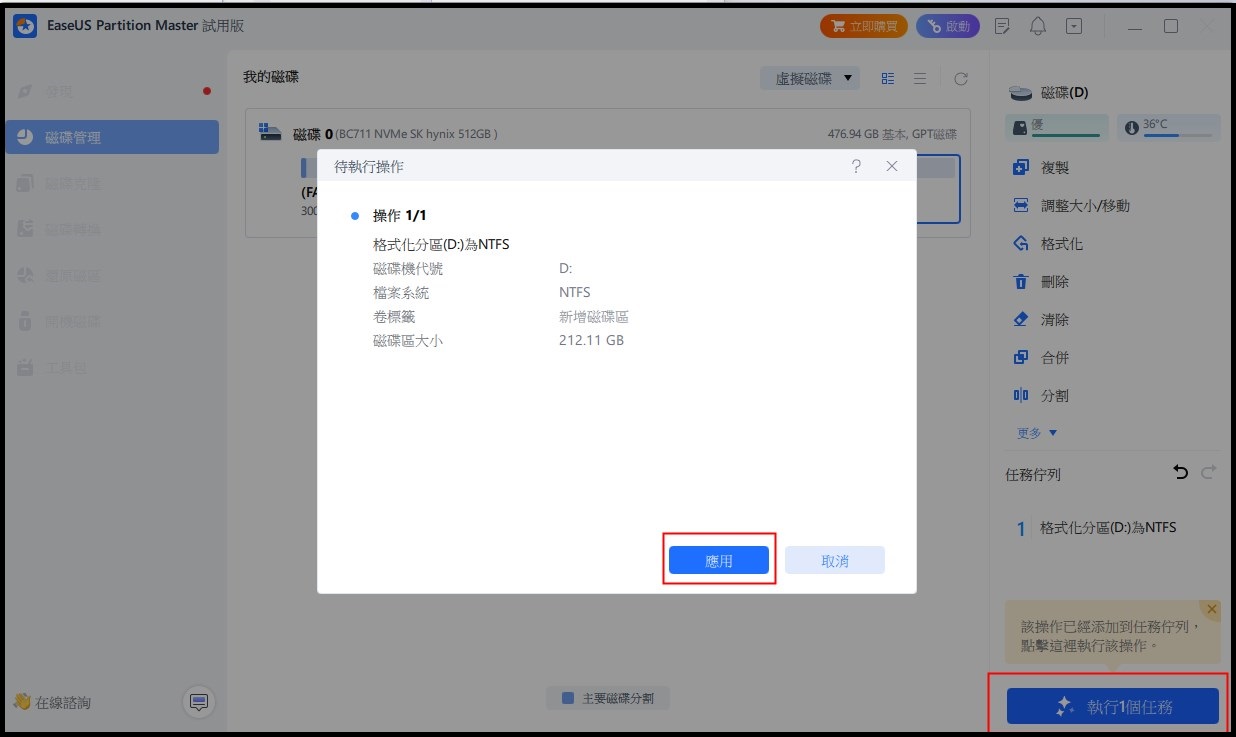Screen dimensions: 1236x737
Task: Undo the queued task with undo arrow
Action: (1181, 472)
